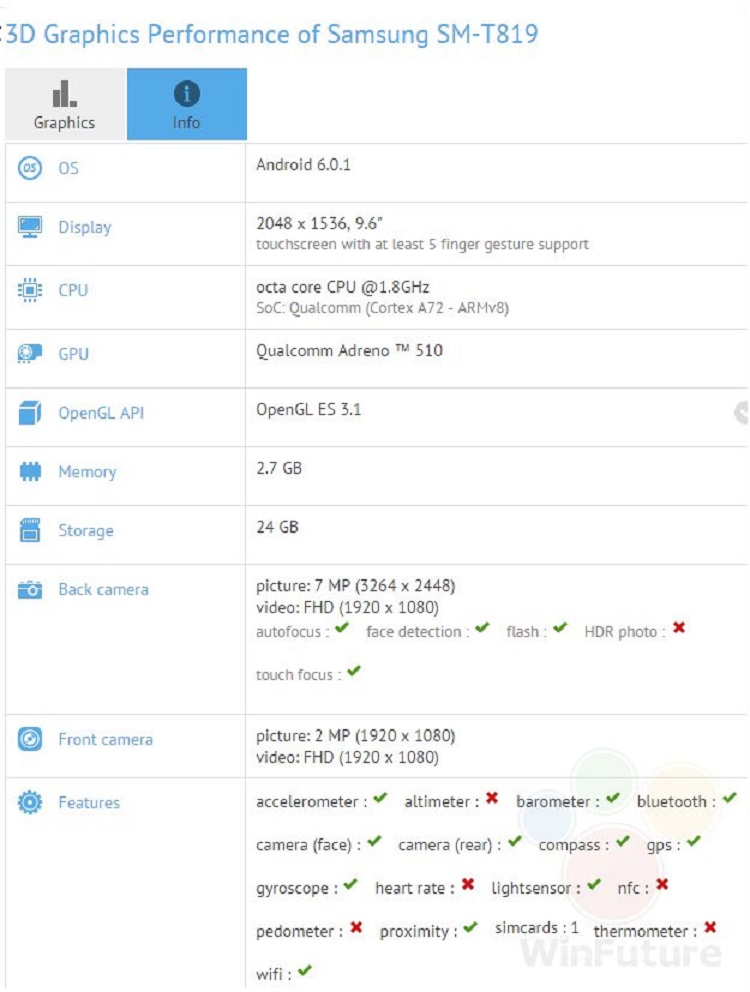Screen dimensions: 750x992
Task: Click the Display monitor icon
Action: click(x=30, y=227)
